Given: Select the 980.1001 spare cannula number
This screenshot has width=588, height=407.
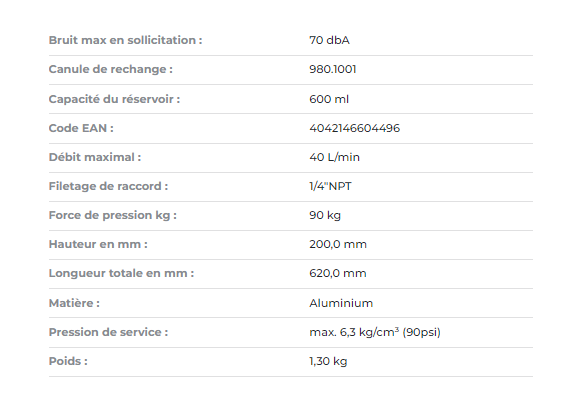Looking at the screenshot, I should (x=333, y=69).
